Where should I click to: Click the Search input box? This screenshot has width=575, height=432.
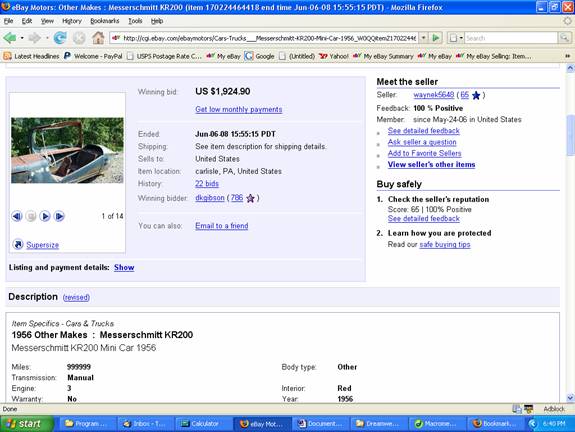(511, 38)
